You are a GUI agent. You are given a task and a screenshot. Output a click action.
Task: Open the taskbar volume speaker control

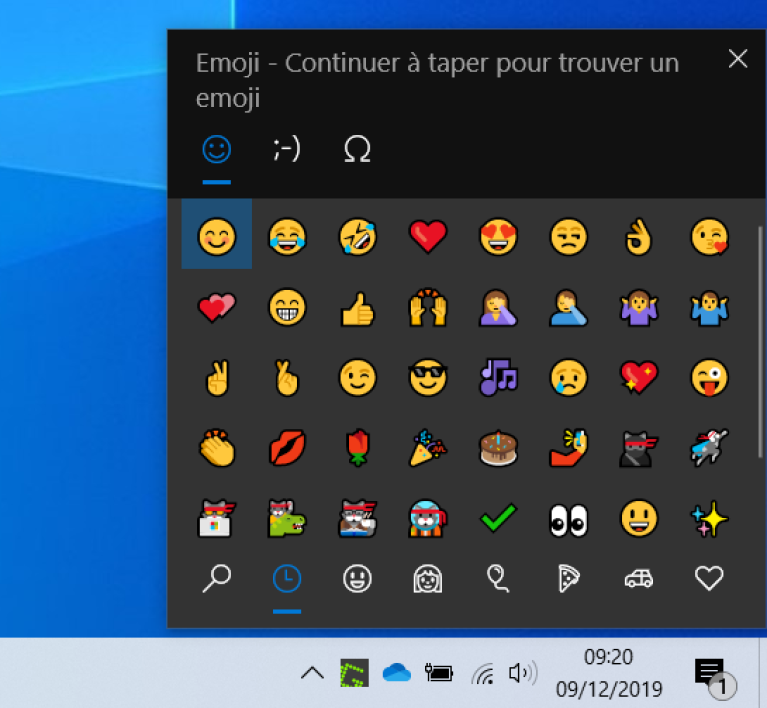click(x=521, y=673)
